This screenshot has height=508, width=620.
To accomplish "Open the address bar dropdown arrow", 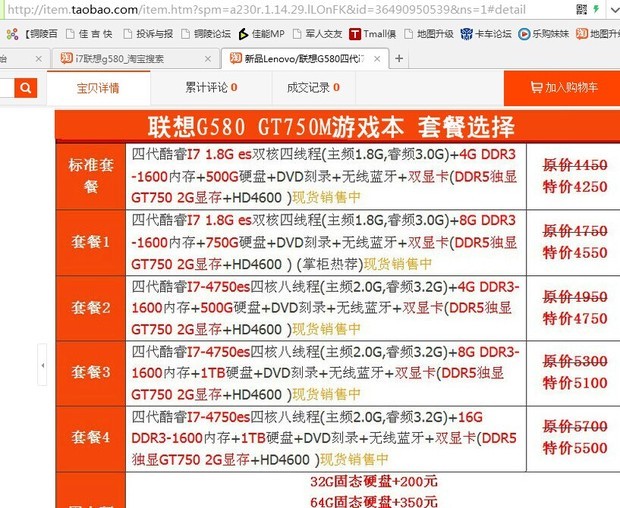I will (615, 10).
